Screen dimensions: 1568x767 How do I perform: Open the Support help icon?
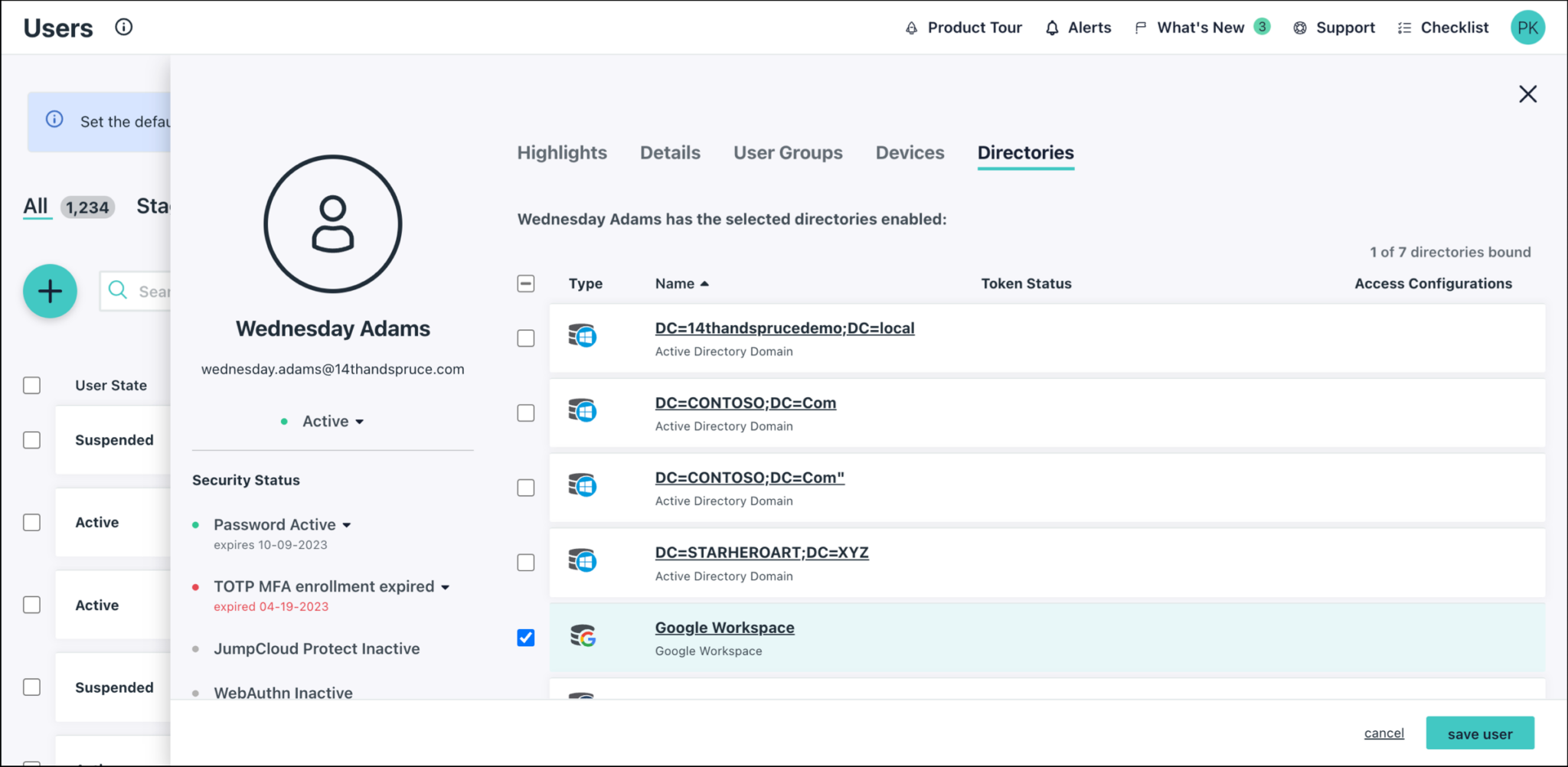1300,27
